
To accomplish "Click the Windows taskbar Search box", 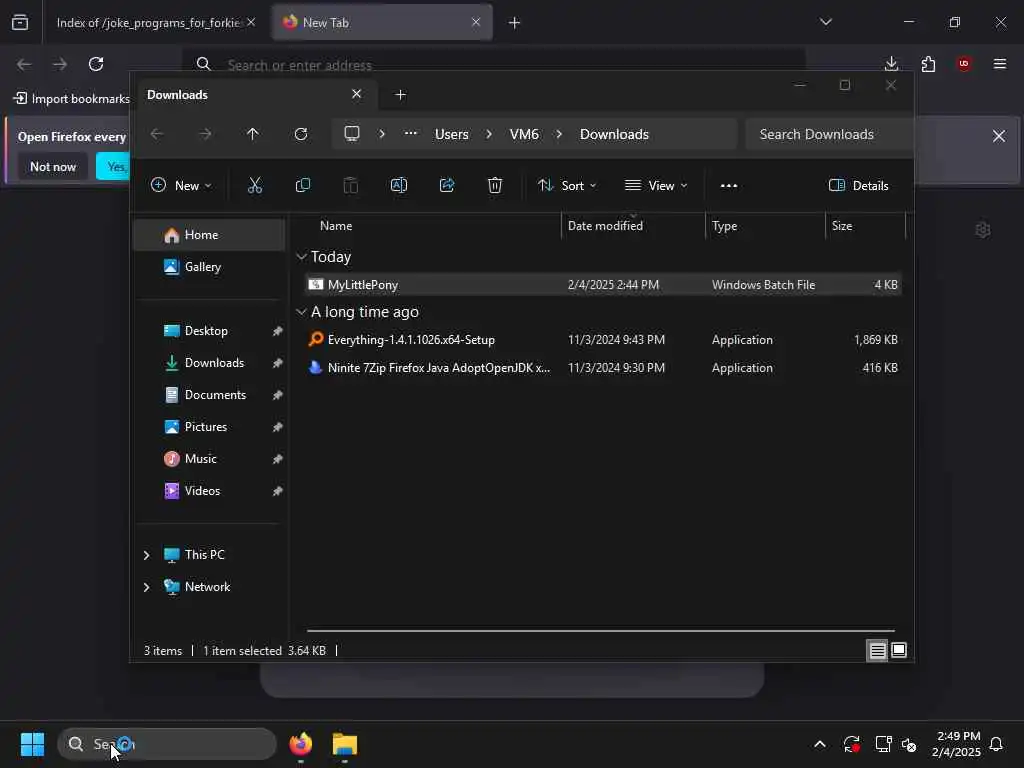I will [x=167, y=744].
